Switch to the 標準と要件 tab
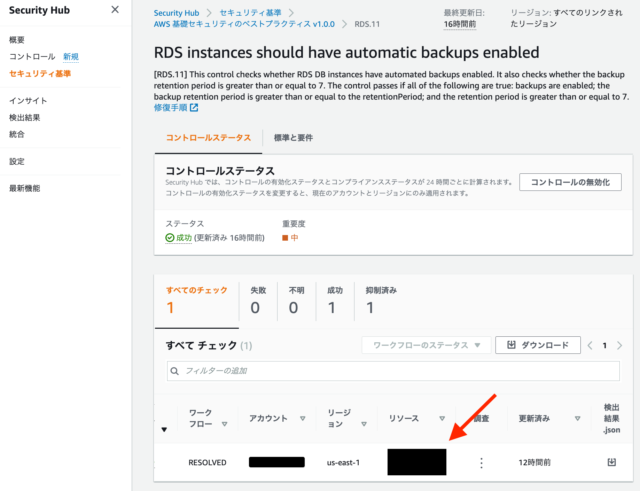The image size is (640, 491). tap(293, 138)
